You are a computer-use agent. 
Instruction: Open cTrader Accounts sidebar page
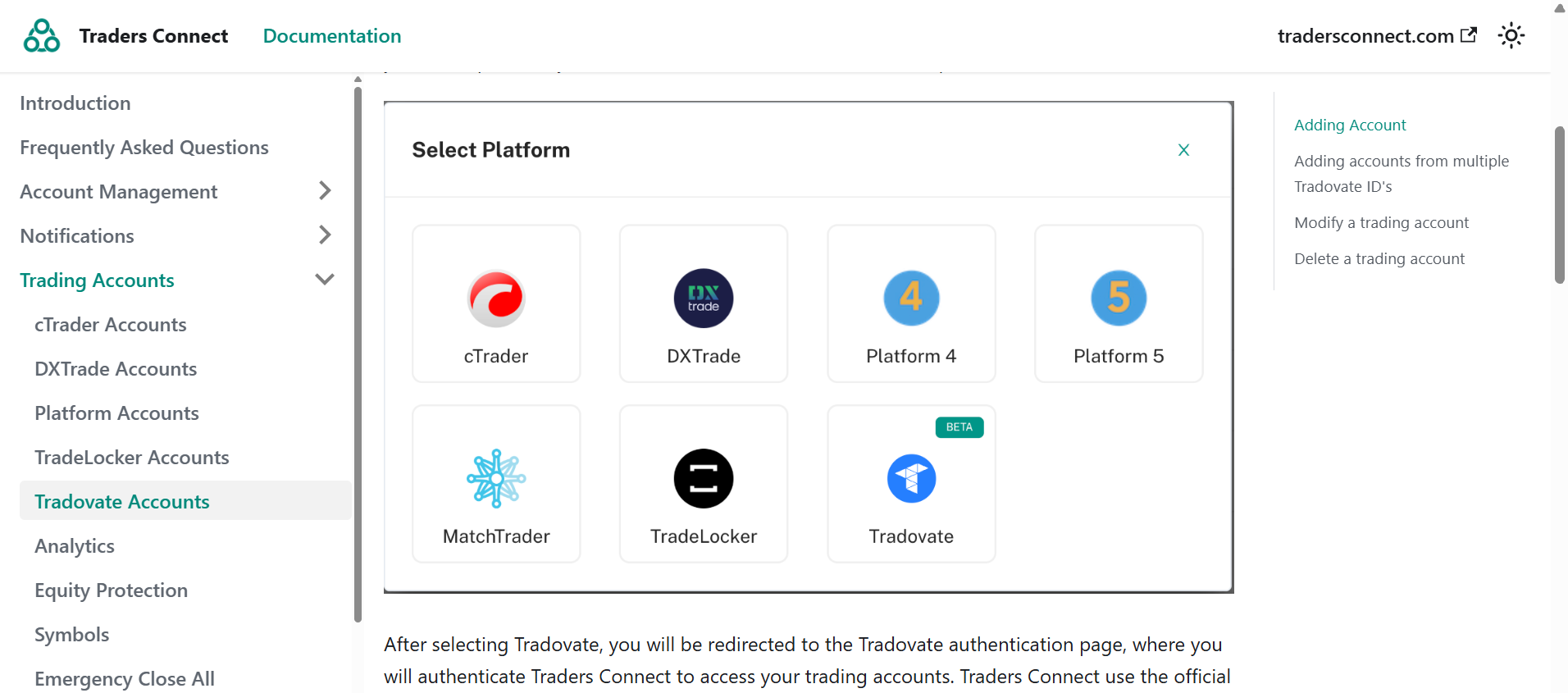111,325
